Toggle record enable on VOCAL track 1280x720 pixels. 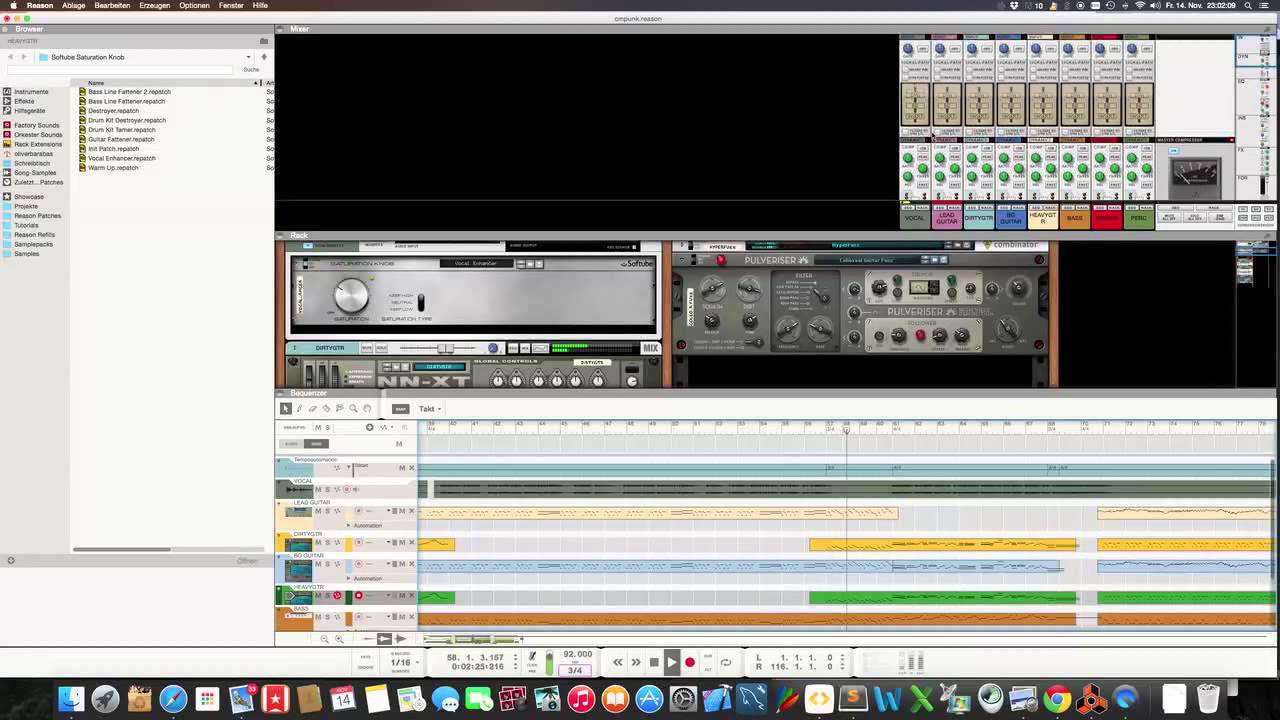click(346, 489)
